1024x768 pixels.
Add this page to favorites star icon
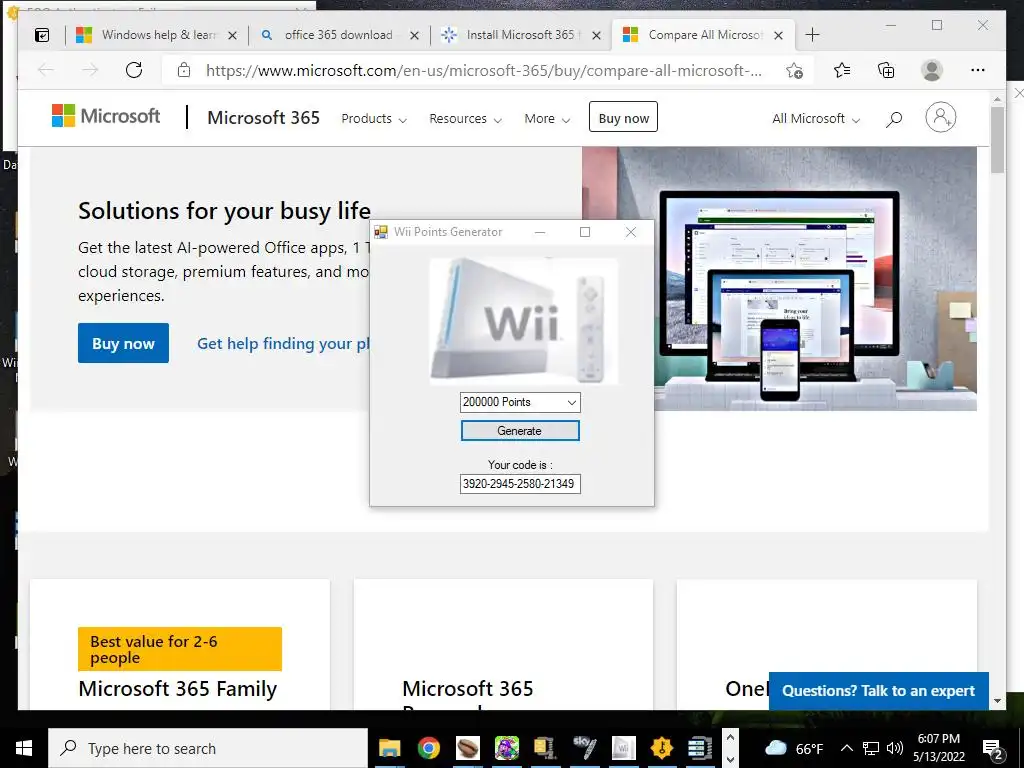pyautogui.click(x=794, y=71)
